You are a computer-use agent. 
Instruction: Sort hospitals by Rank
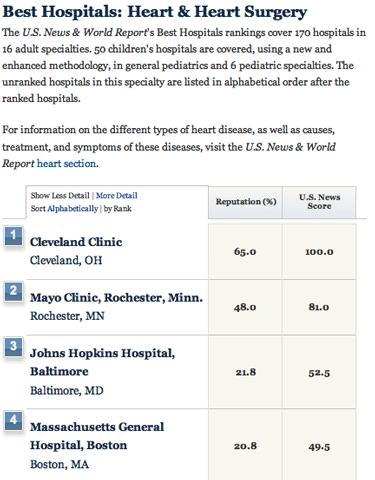tap(118, 209)
